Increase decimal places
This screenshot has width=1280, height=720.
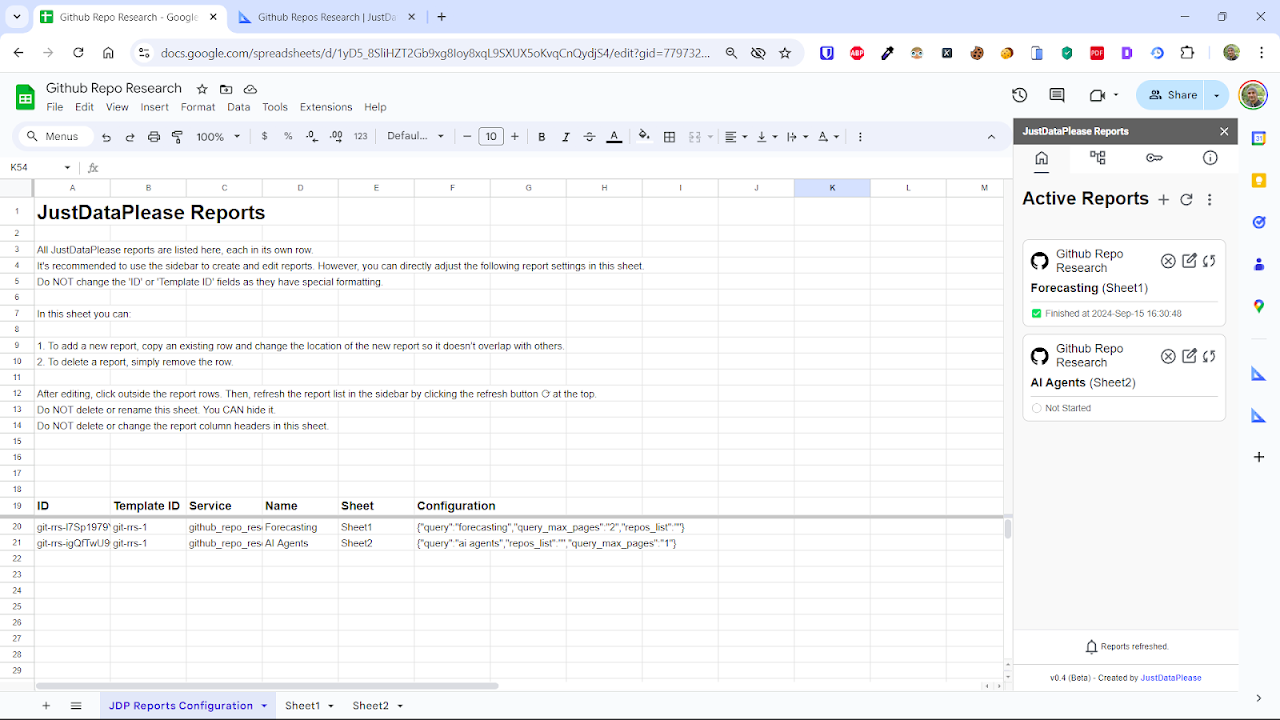coord(336,137)
